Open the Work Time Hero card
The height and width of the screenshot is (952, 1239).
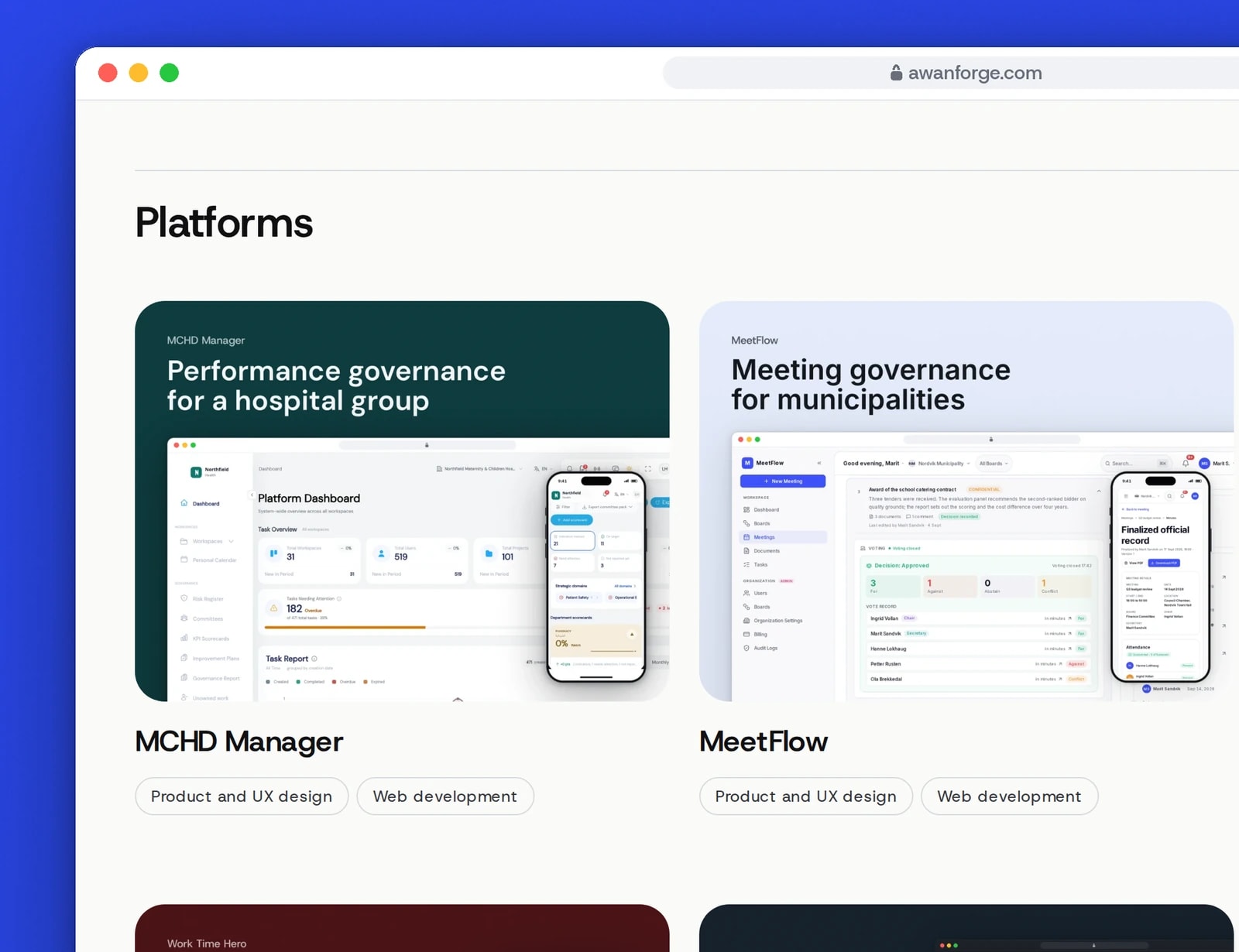402,928
